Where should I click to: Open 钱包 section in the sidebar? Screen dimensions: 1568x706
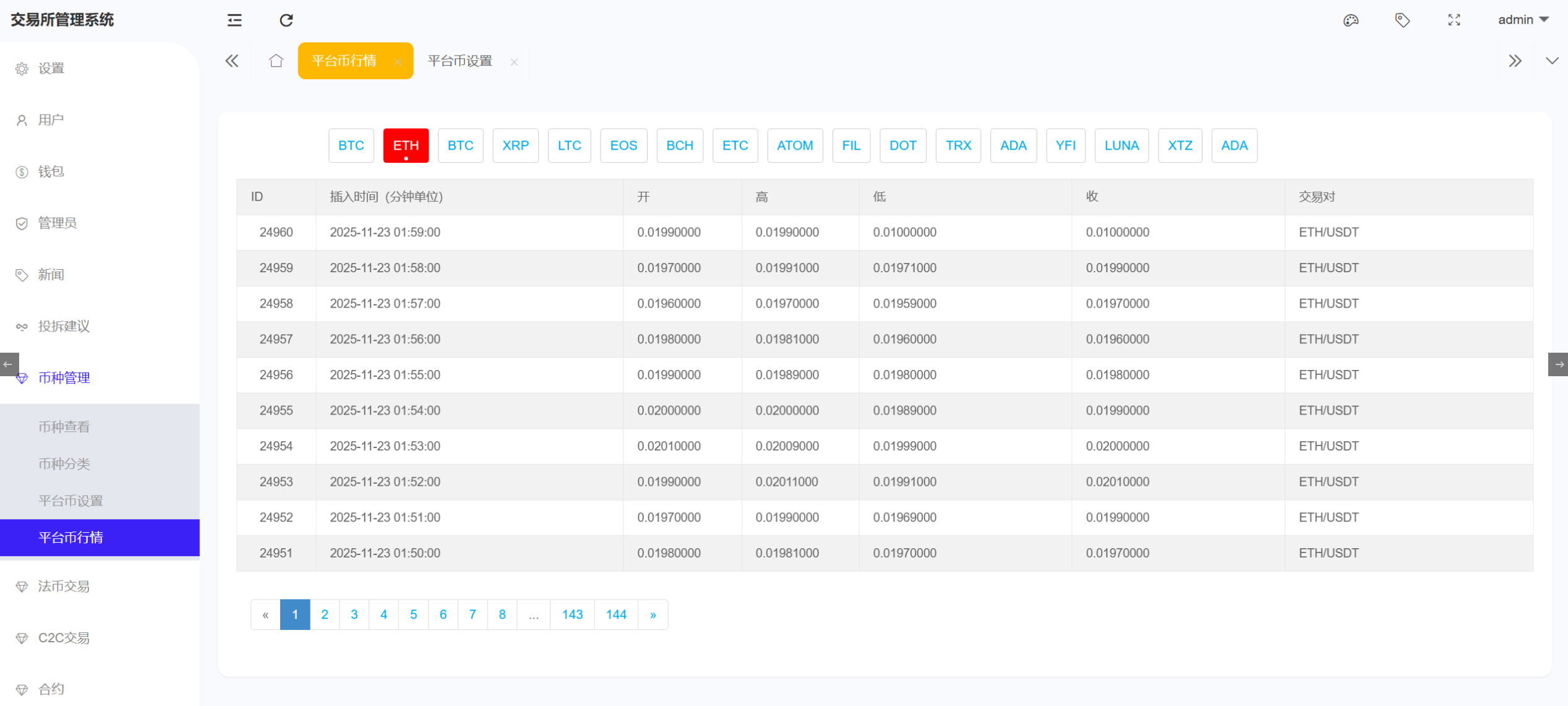pos(51,171)
